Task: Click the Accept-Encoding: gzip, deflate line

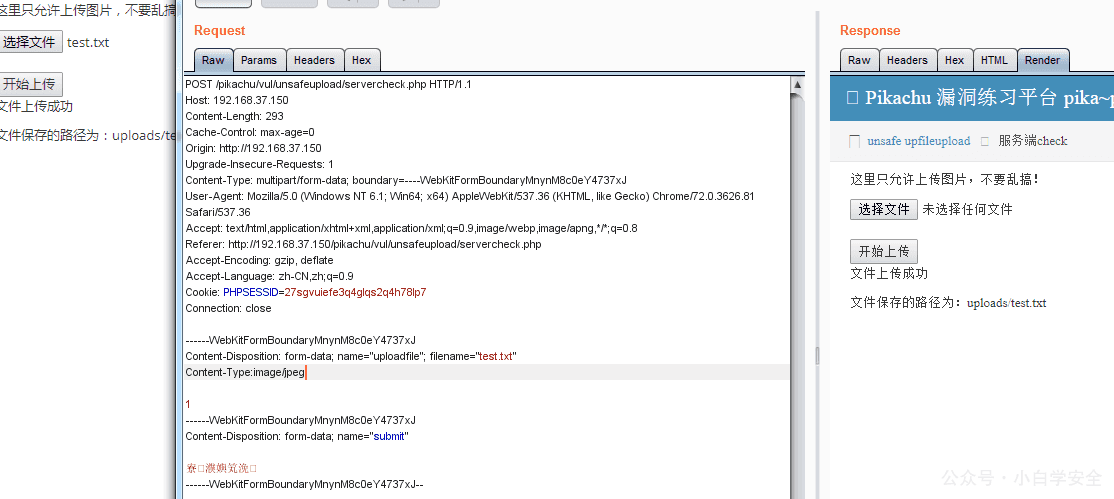Action: click(x=259, y=260)
